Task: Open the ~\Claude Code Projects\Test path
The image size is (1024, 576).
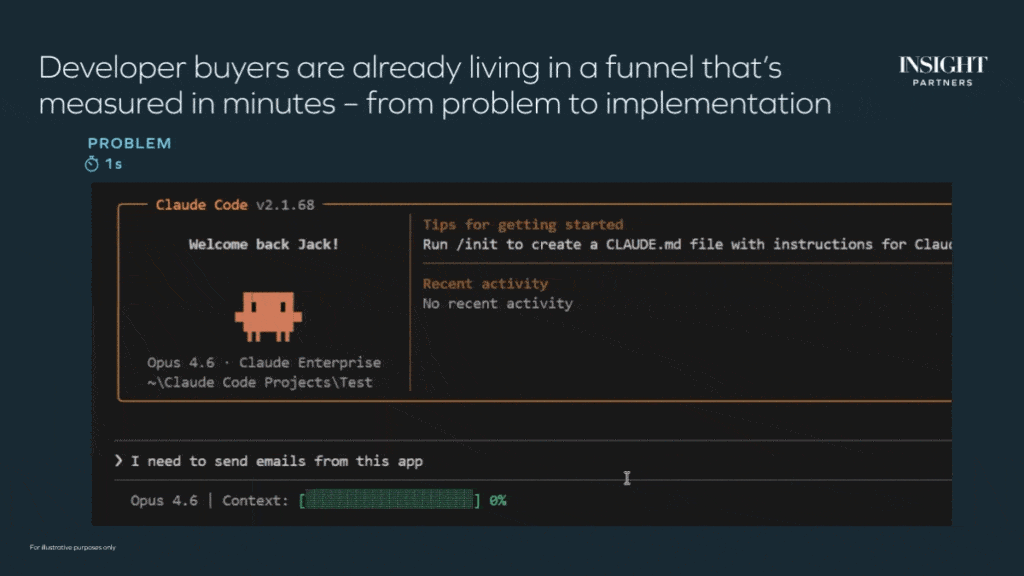Action: point(260,382)
